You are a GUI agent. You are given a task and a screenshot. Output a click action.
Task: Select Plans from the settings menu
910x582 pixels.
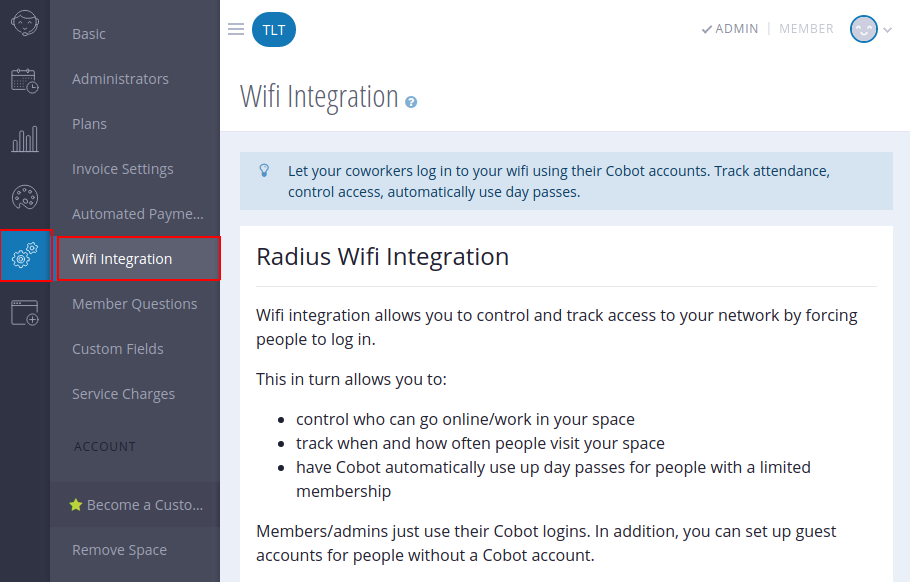[x=89, y=124]
